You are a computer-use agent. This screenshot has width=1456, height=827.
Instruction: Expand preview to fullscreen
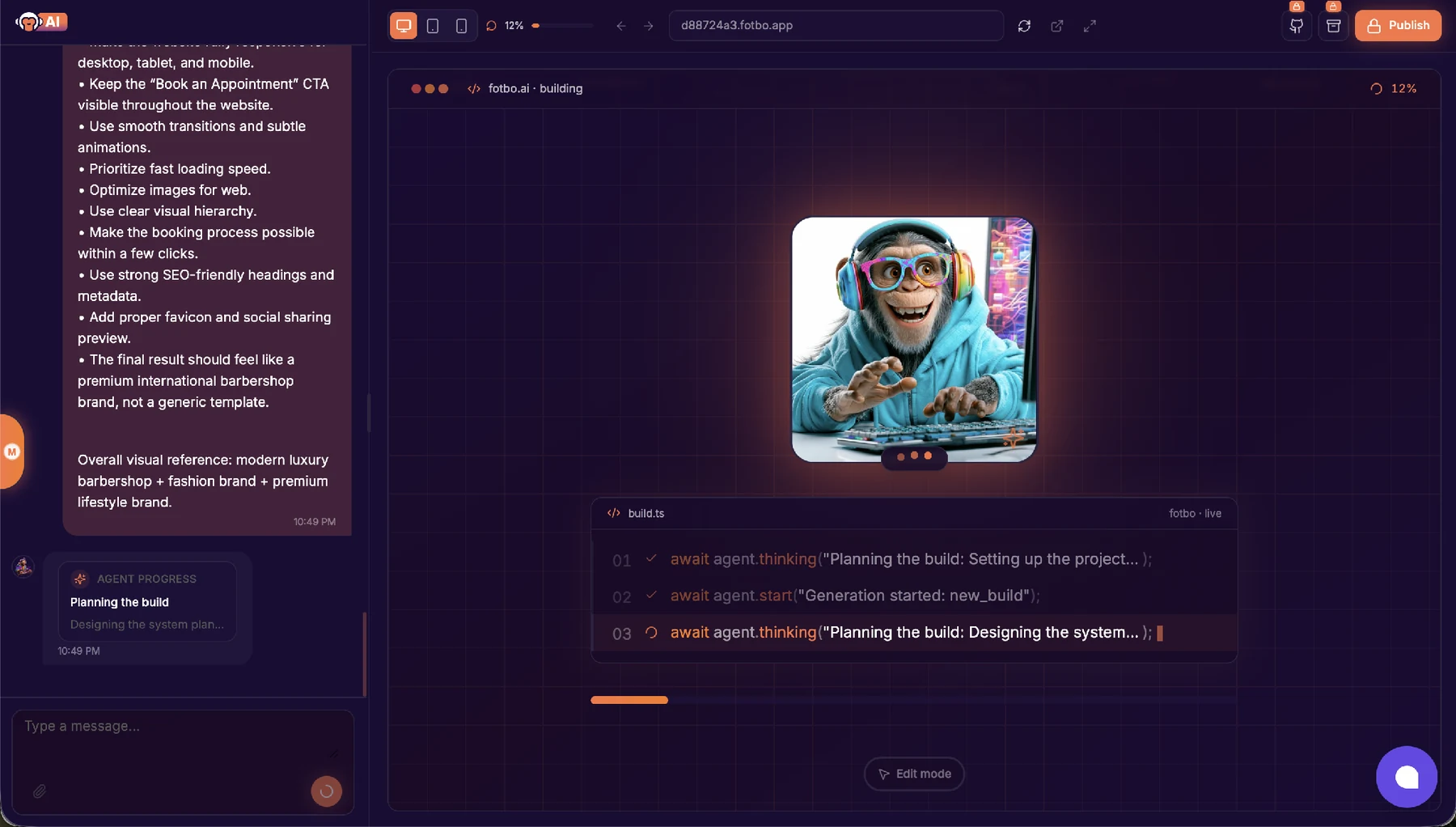coord(1090,26)
